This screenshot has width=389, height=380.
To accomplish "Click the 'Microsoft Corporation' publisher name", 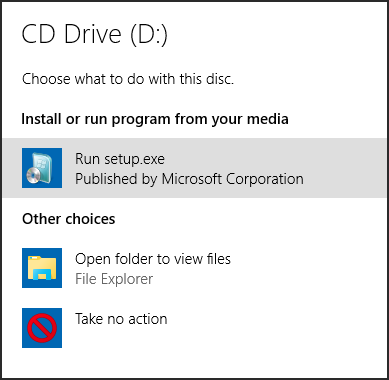I will (233, 179).
